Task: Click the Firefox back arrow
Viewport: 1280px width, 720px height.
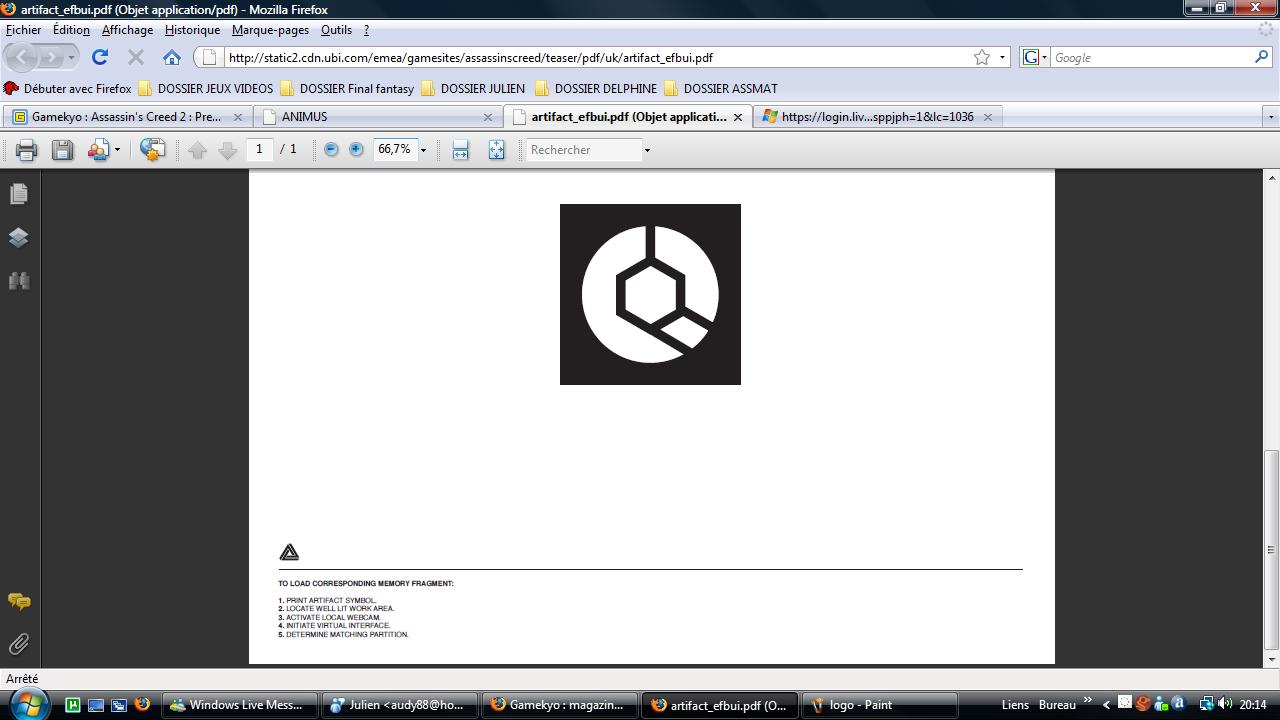Action: coord(24,57)
